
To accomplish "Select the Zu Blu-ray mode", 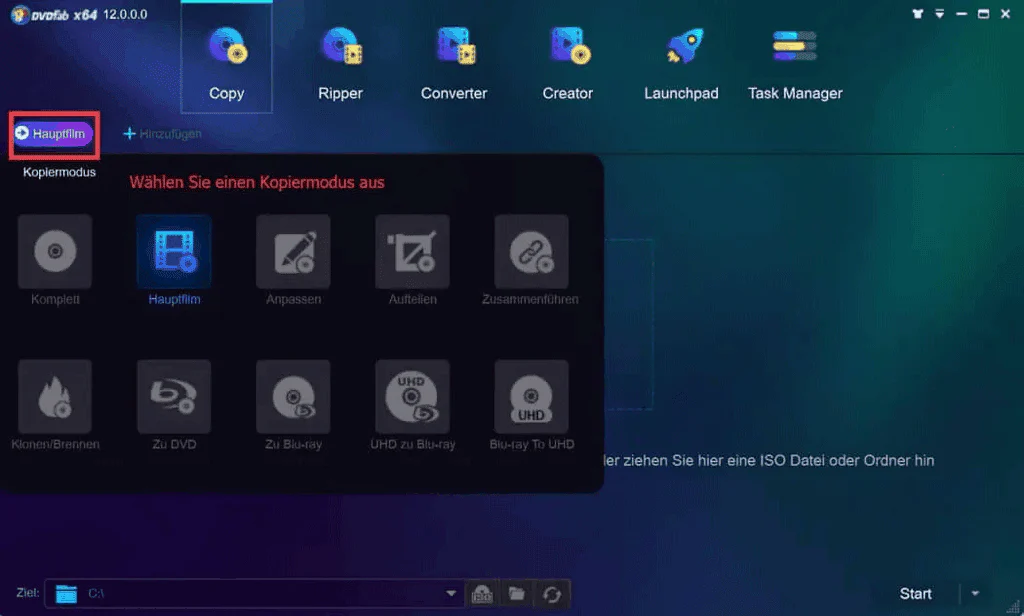I will (293, 397).
